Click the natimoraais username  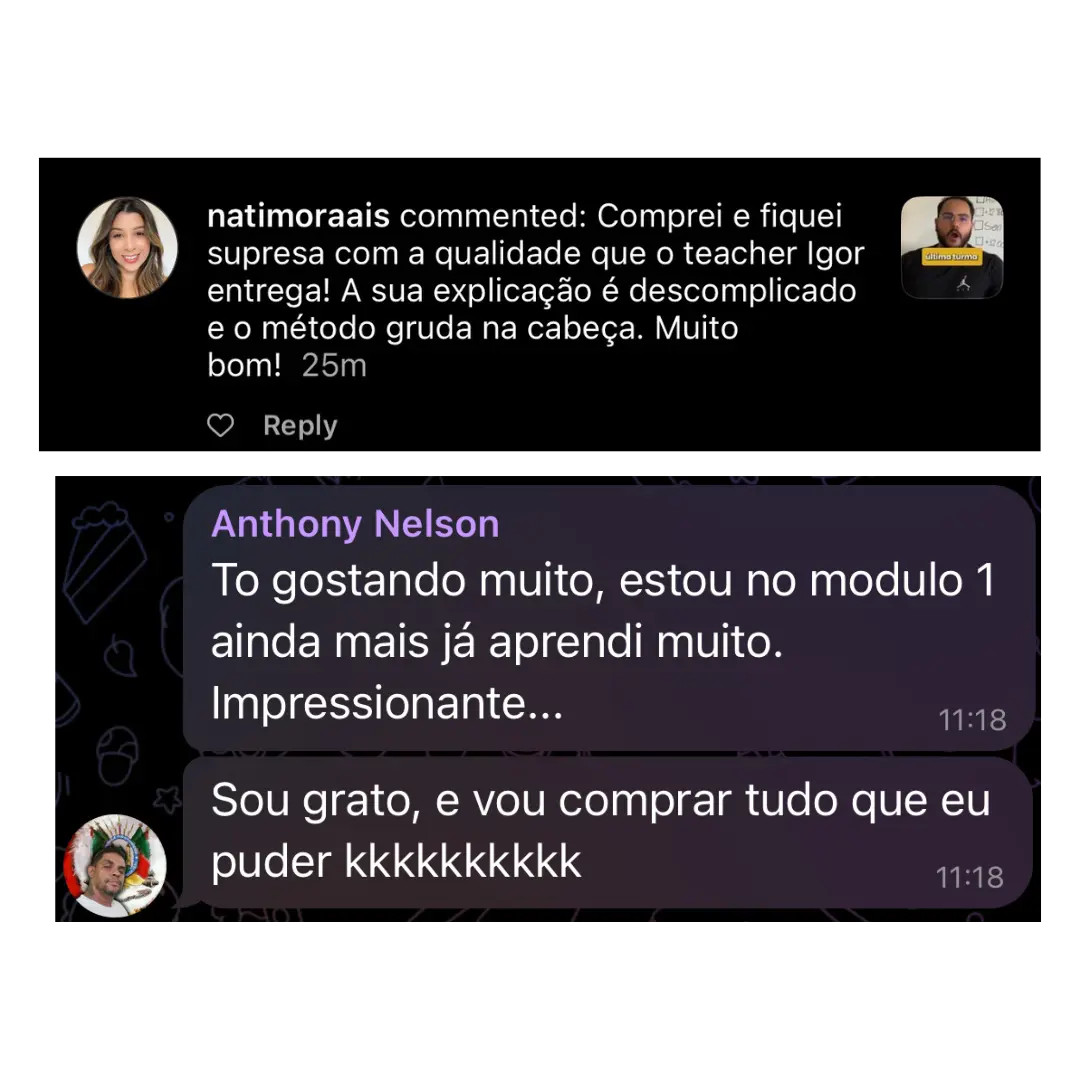tap(298, 216)
